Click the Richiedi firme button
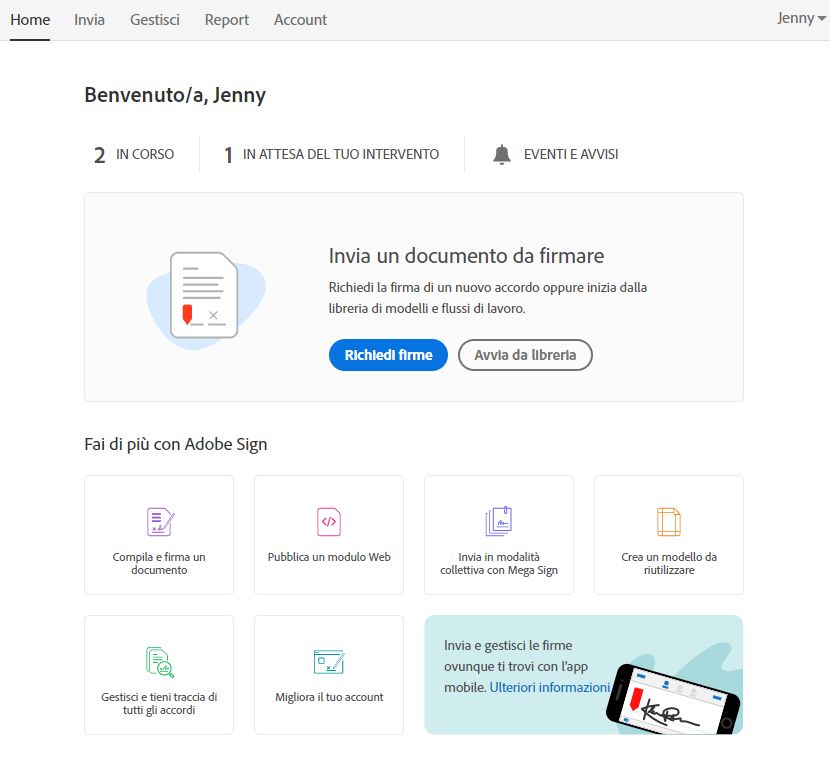This screenshot has height=761, width=830. [x=388, y=355]
